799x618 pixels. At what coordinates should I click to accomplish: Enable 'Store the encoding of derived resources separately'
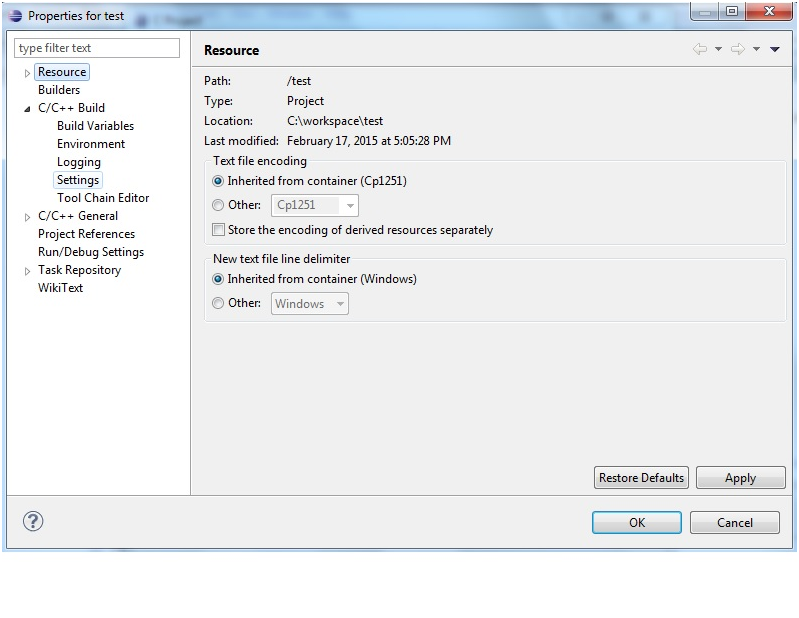click(218, 229)
